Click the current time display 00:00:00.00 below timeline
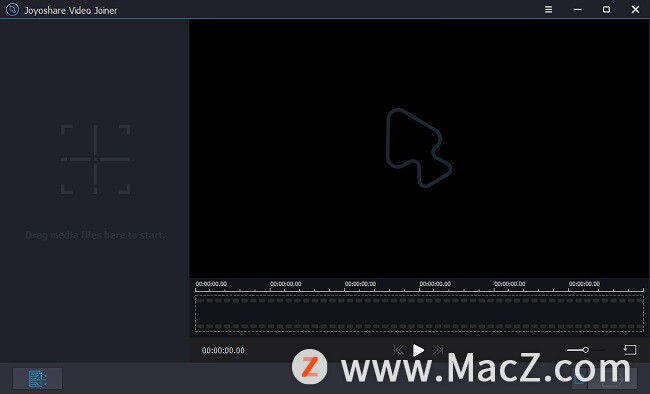650x394 pixels. (223, 350)
